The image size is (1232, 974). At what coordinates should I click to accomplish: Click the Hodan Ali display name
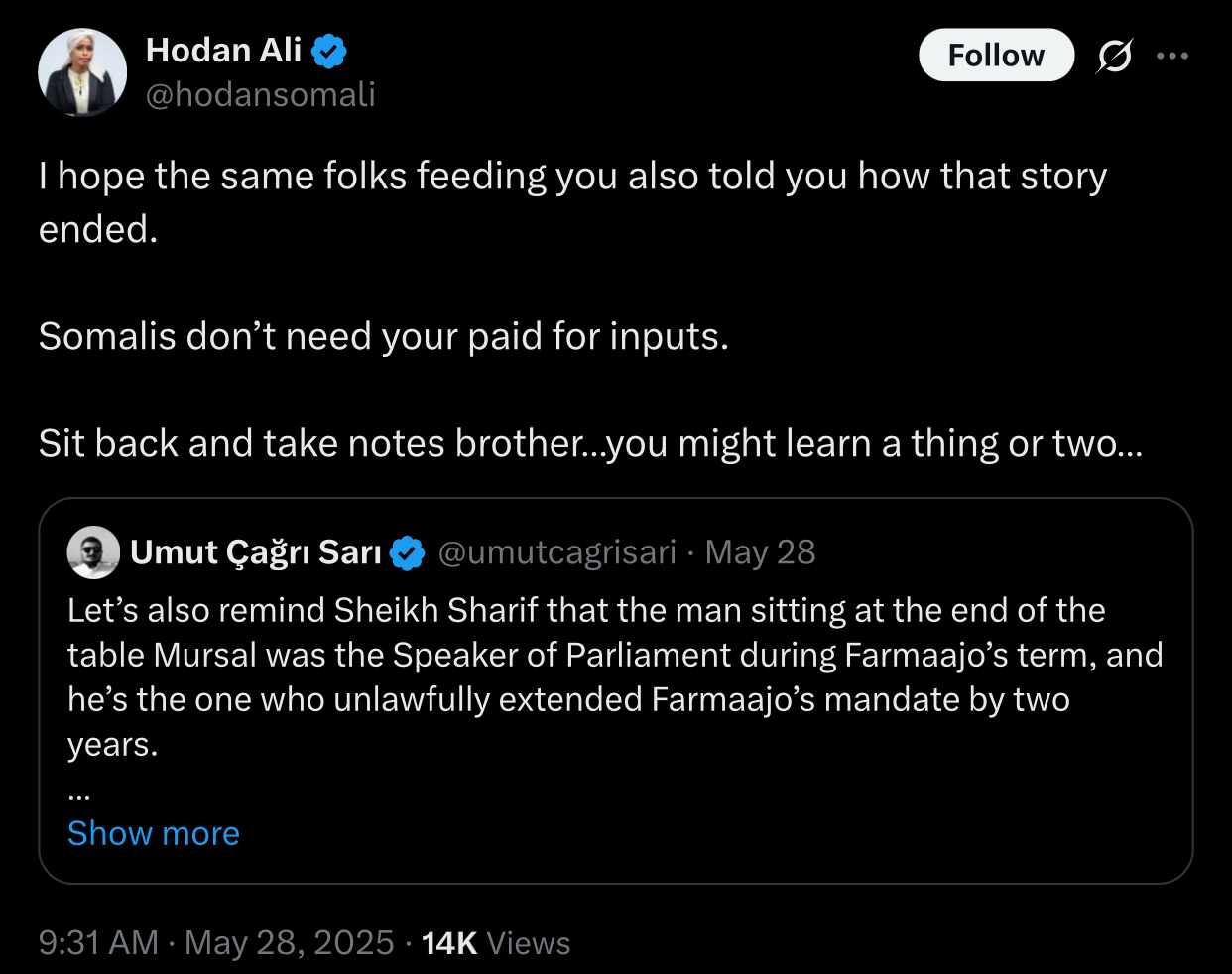click(x=223, y=50)
